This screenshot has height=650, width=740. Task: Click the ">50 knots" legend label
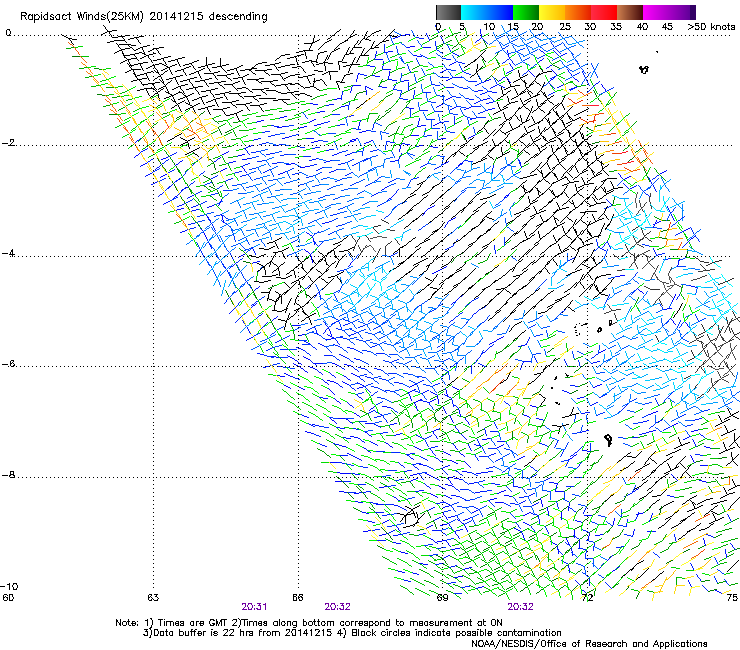click(x=711, y=26)
